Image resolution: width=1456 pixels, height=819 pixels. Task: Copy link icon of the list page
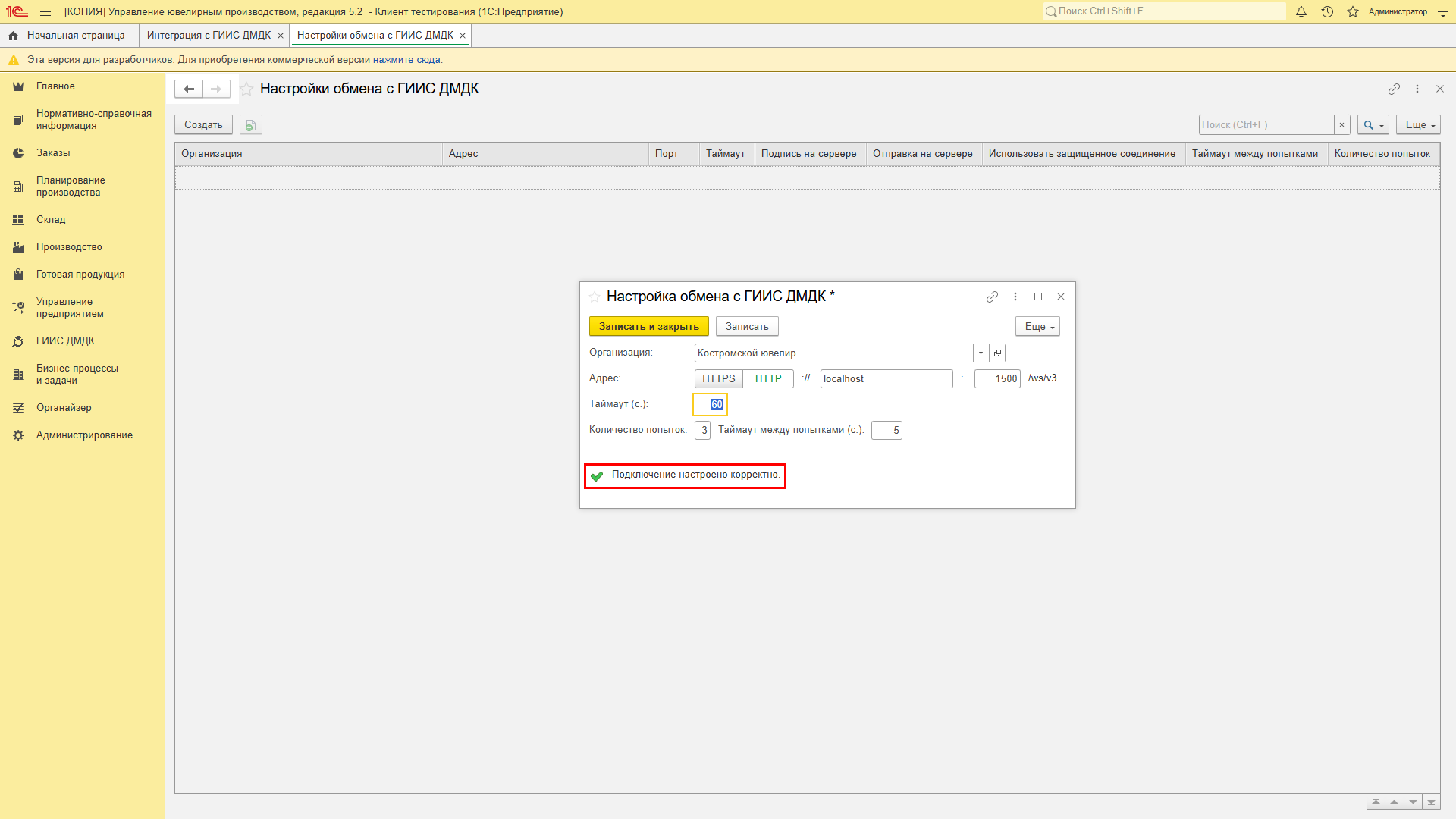click(1394, 89)
